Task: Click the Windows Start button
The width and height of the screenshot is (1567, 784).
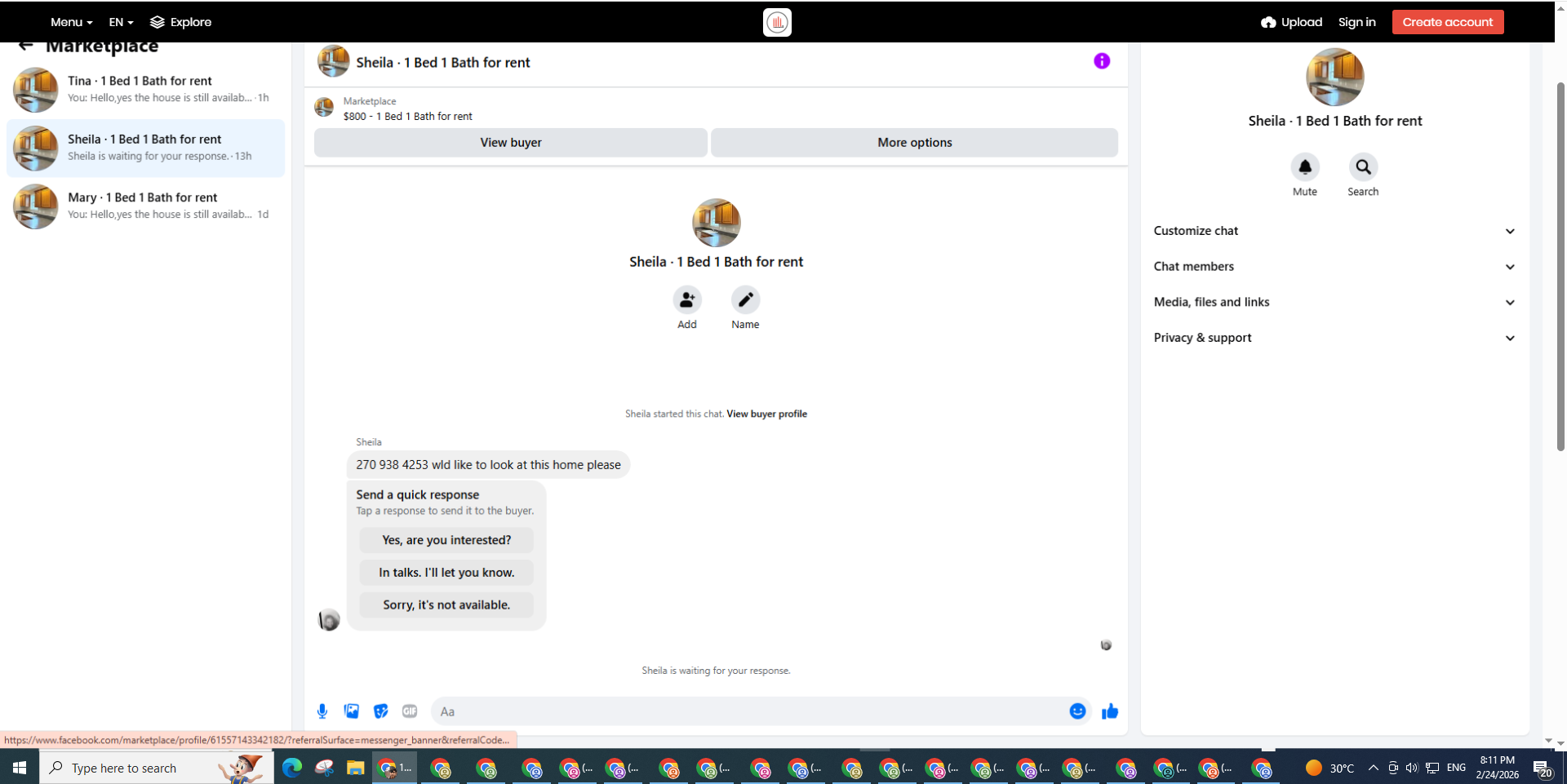Action: [x=20, y=768]
